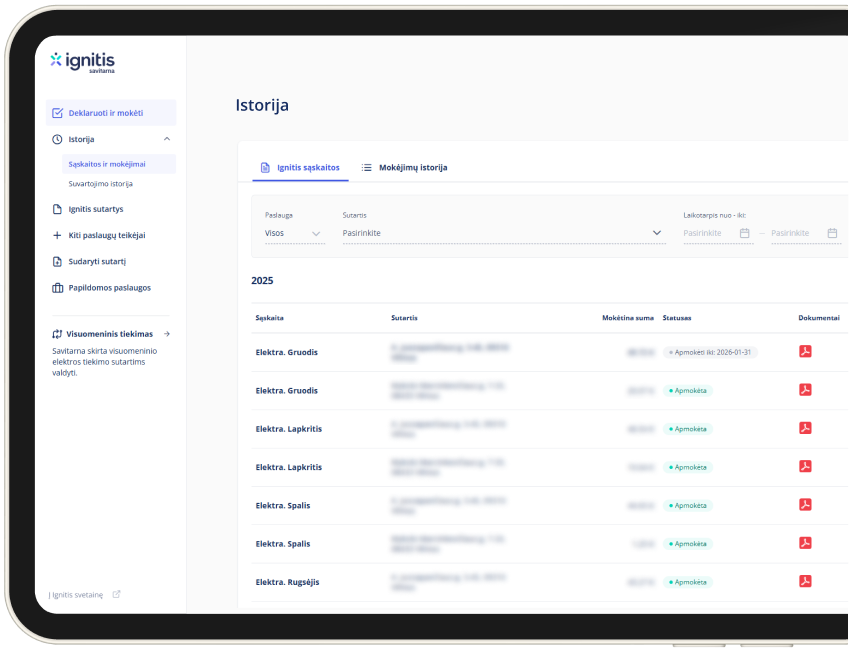
Task: Open the Paslauga dropdown showing Visos
Action: pos(294,233)
